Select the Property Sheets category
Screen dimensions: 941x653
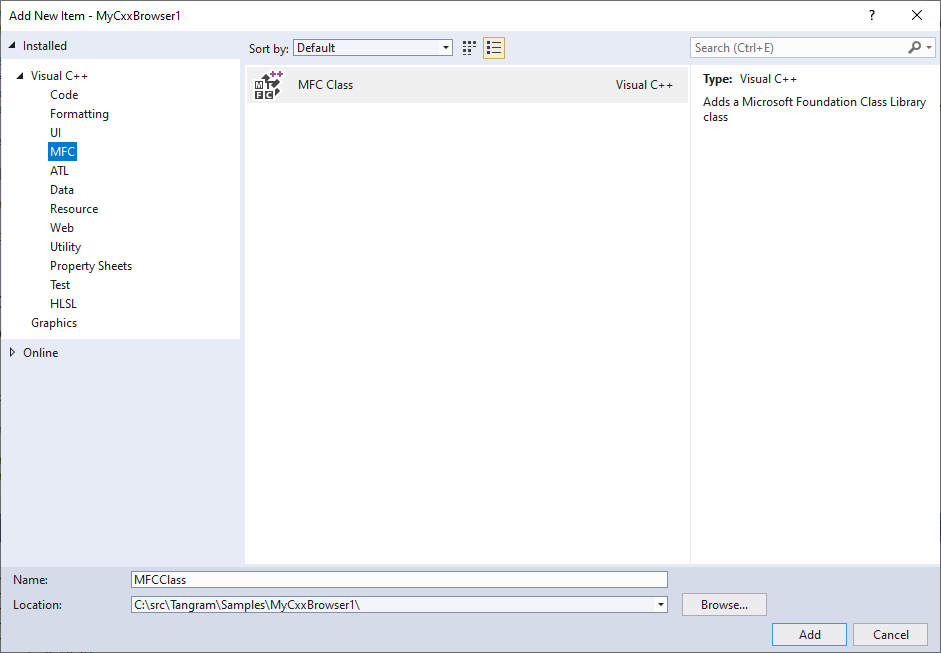point(90,265)
